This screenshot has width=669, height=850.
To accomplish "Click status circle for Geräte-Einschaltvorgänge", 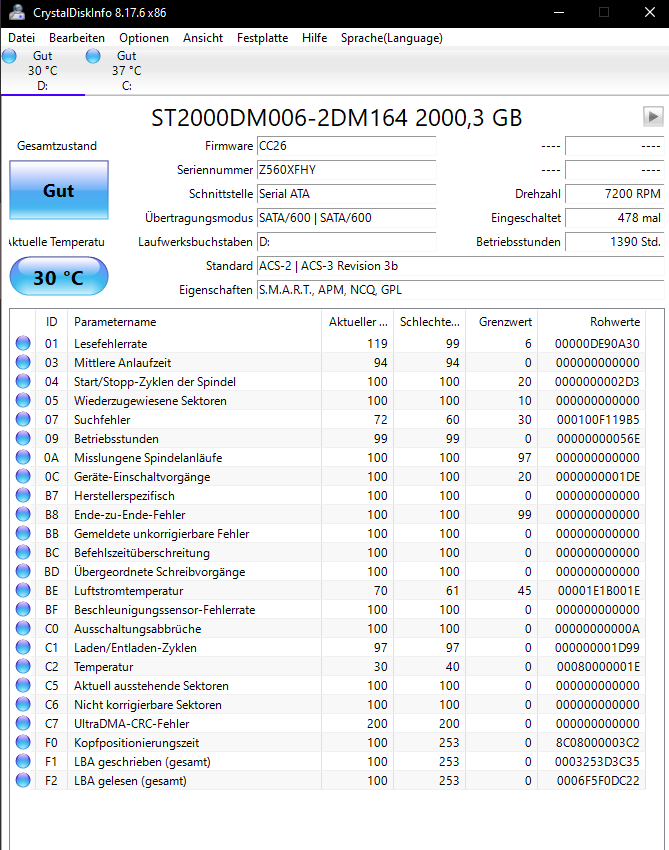I will point(23,476).
